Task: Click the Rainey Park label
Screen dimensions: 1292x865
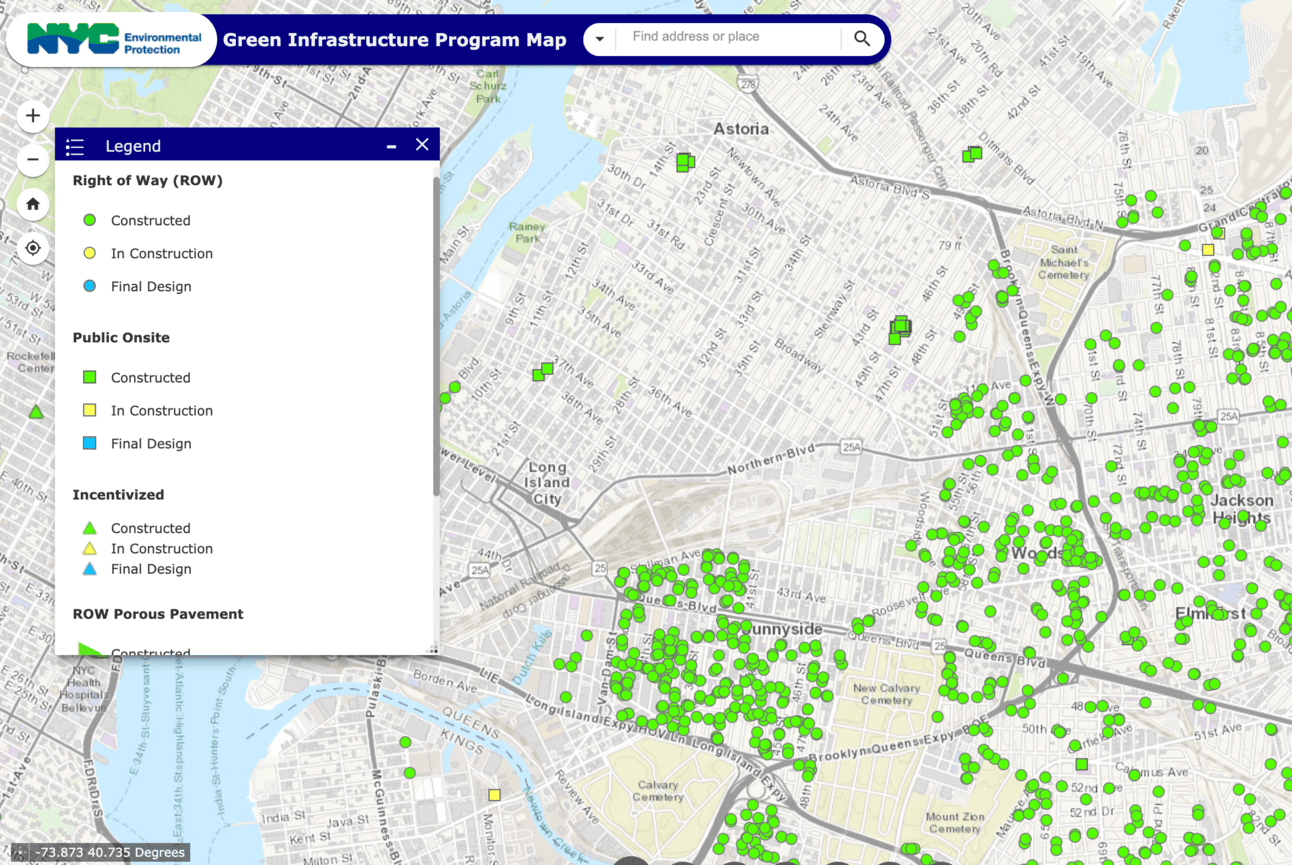Action: coord(527,233)
